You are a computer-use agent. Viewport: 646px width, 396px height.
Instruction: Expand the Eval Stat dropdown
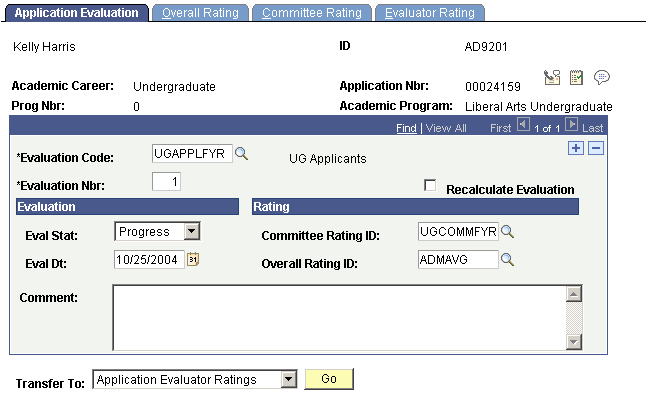pyautogui.click(x=192, y=232)
